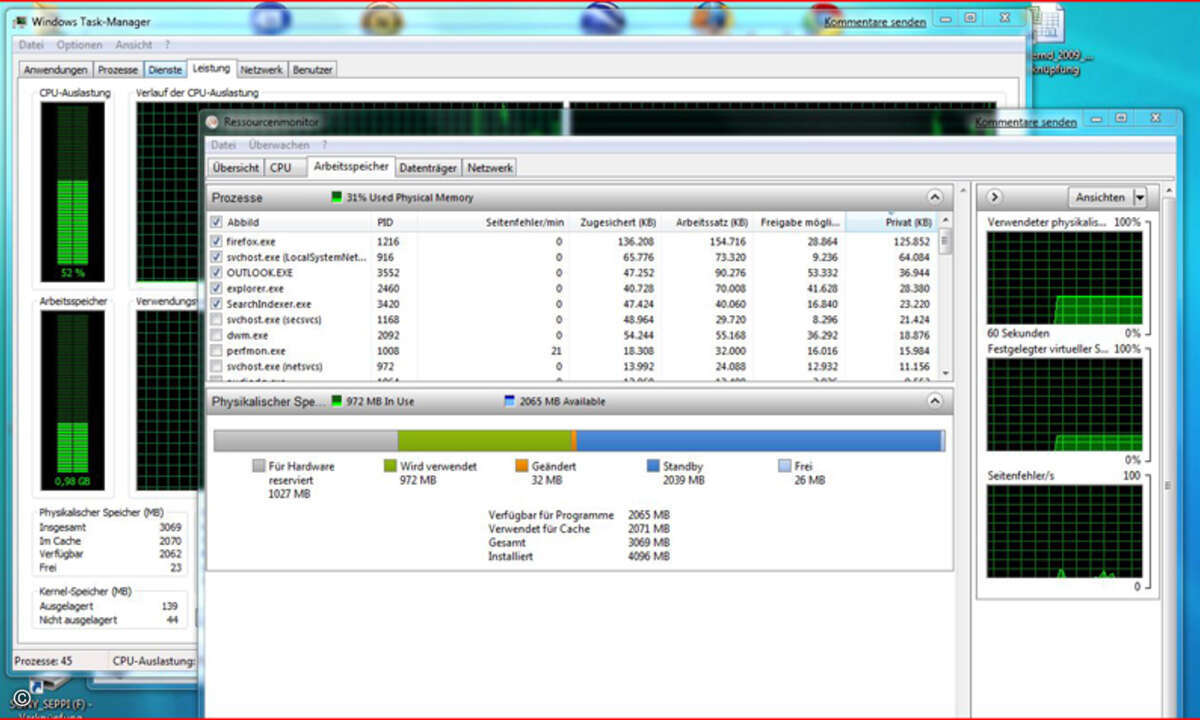This screenshot has height=720, width=1200.
Task: Sort by the PID column header
Action: (x=394, y=222)
